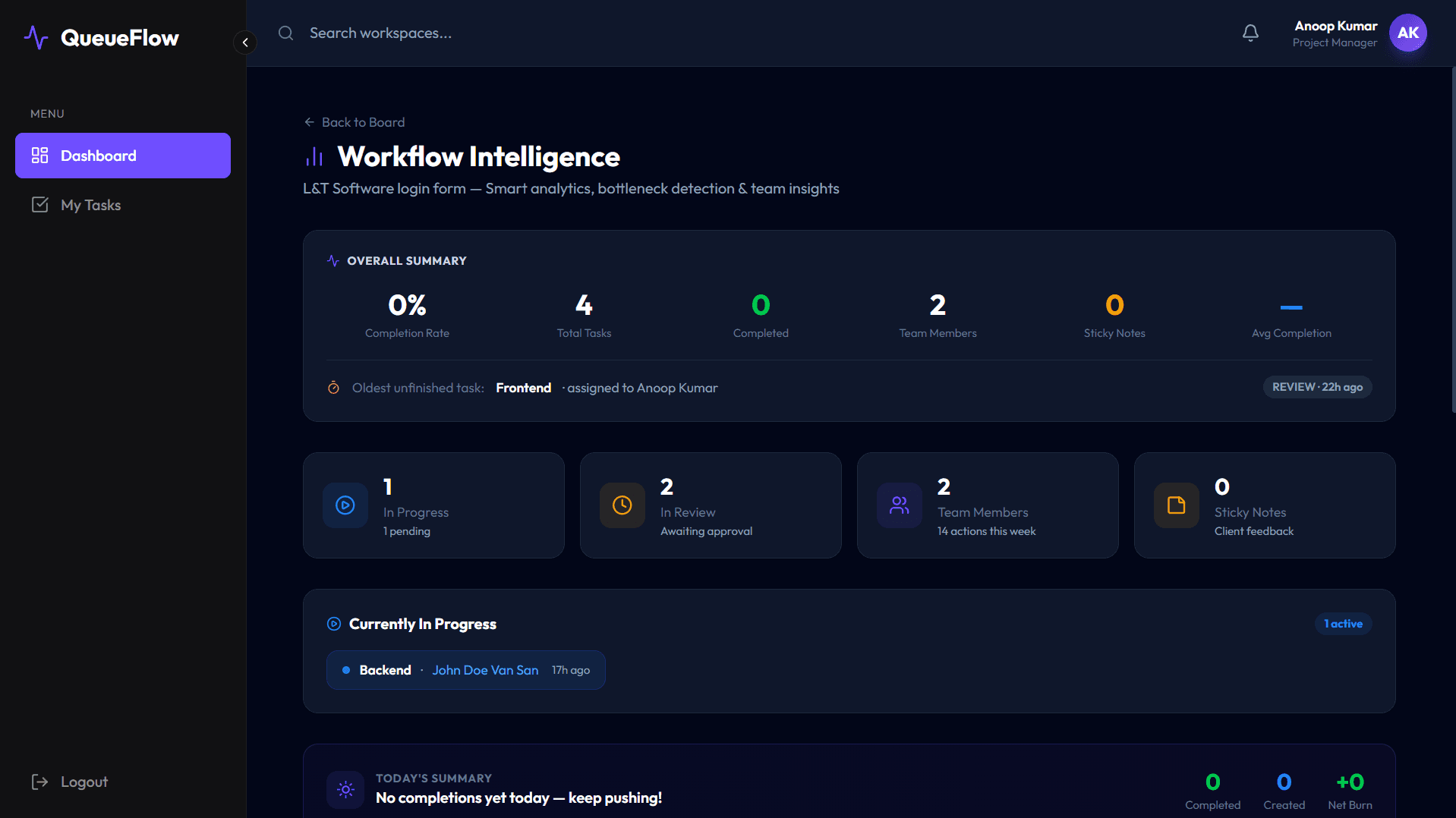Select today's Created count
The width and height of the screenshot is (1456, 818).
point(1284,782)
